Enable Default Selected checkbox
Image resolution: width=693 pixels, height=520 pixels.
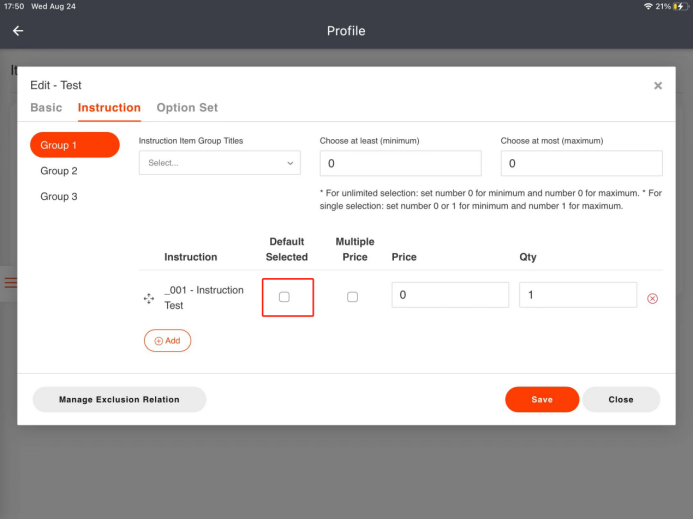(284, 297)
